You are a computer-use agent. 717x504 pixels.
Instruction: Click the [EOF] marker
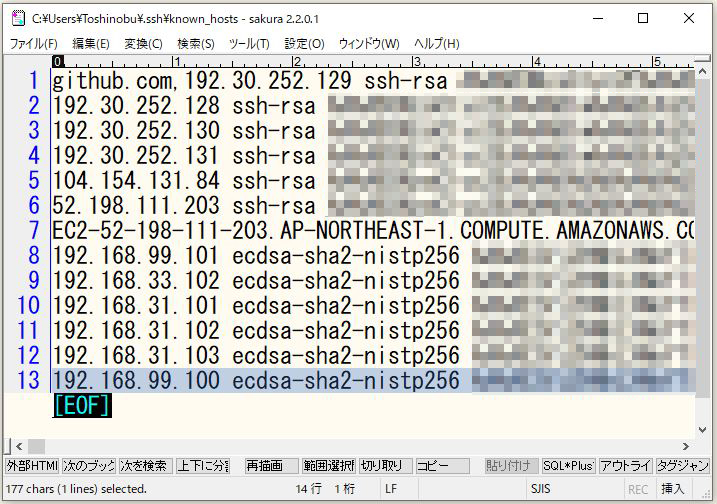pyautogui.click(x=82, y=405)
